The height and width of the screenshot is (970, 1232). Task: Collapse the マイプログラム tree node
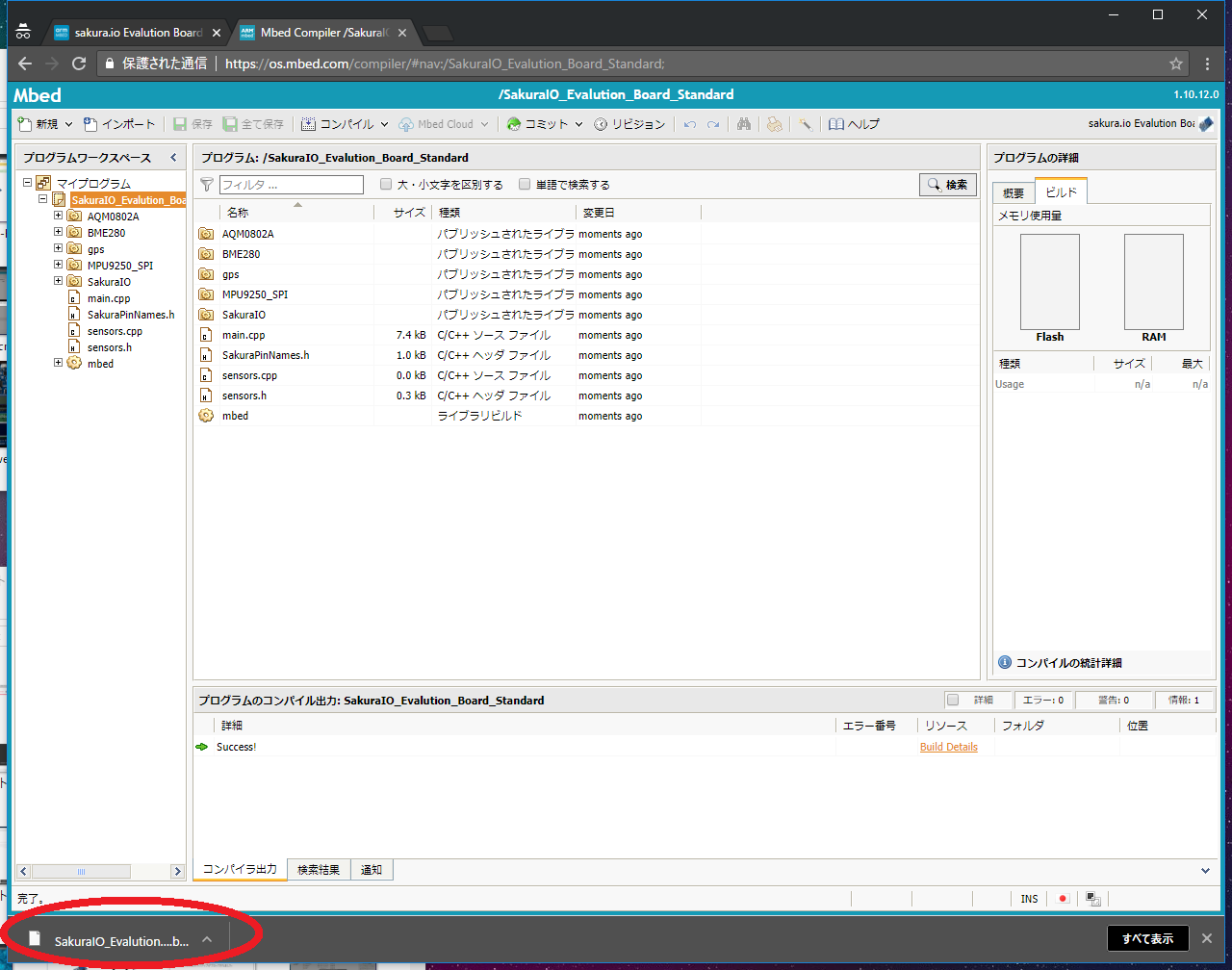[x=28, y=183]
